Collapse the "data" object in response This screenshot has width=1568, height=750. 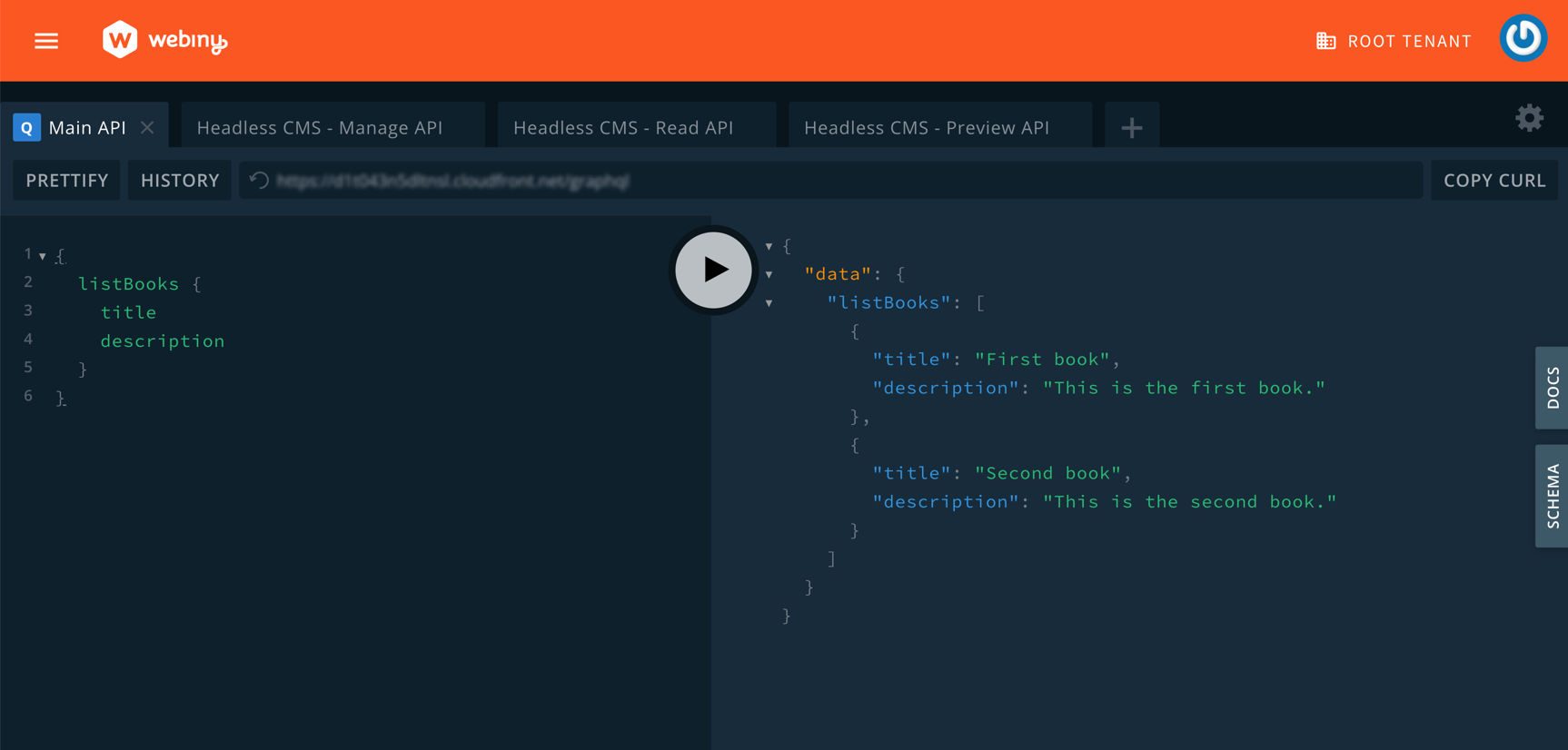coord(769,274)
